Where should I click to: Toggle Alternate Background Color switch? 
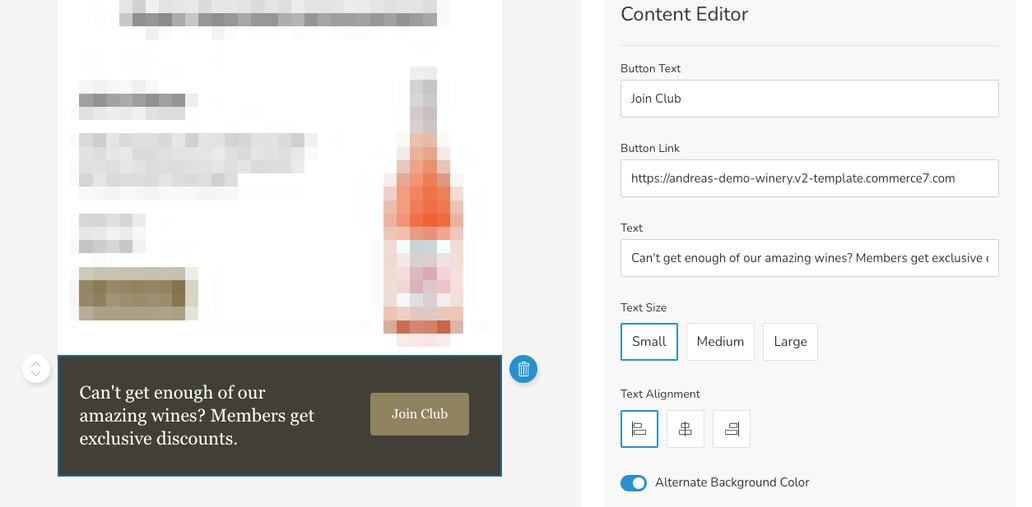coord(634,483)
